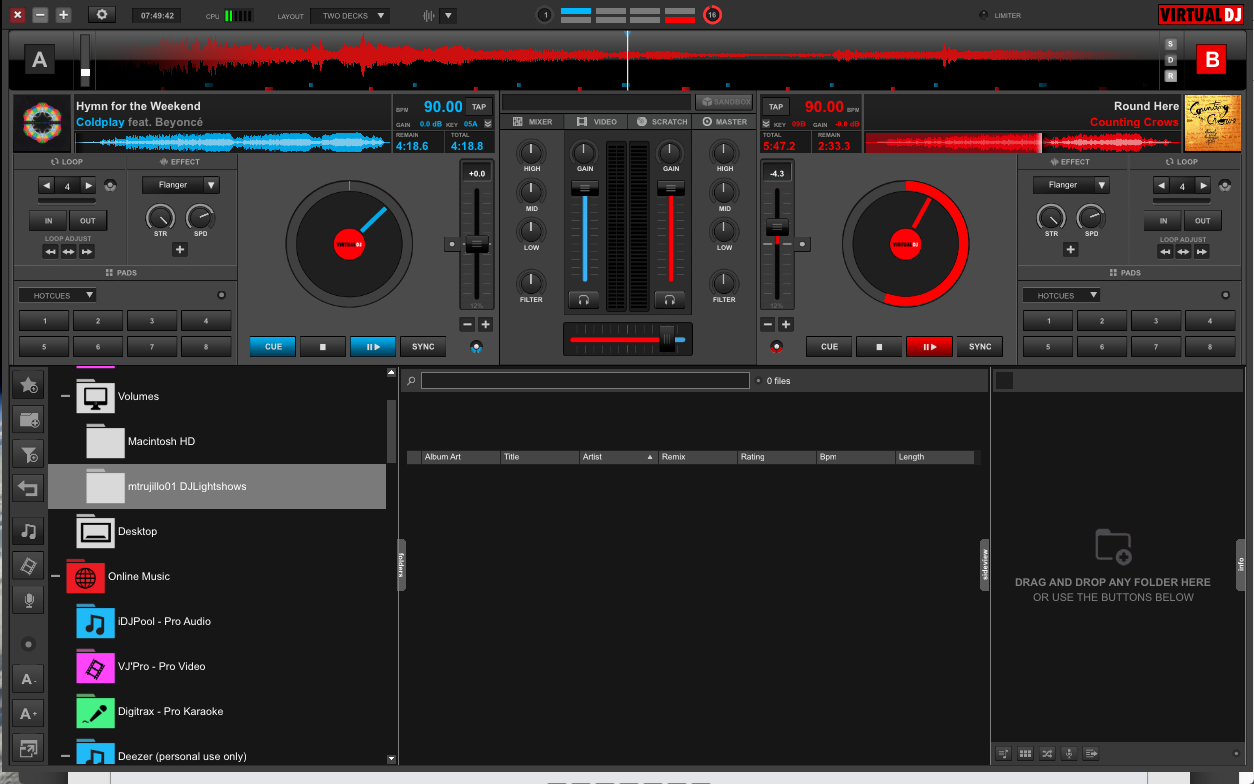Viewport: 1254px width, 784px height.
Task: Click VJ'Pro Pro Video folder icon
Action: 94,666
